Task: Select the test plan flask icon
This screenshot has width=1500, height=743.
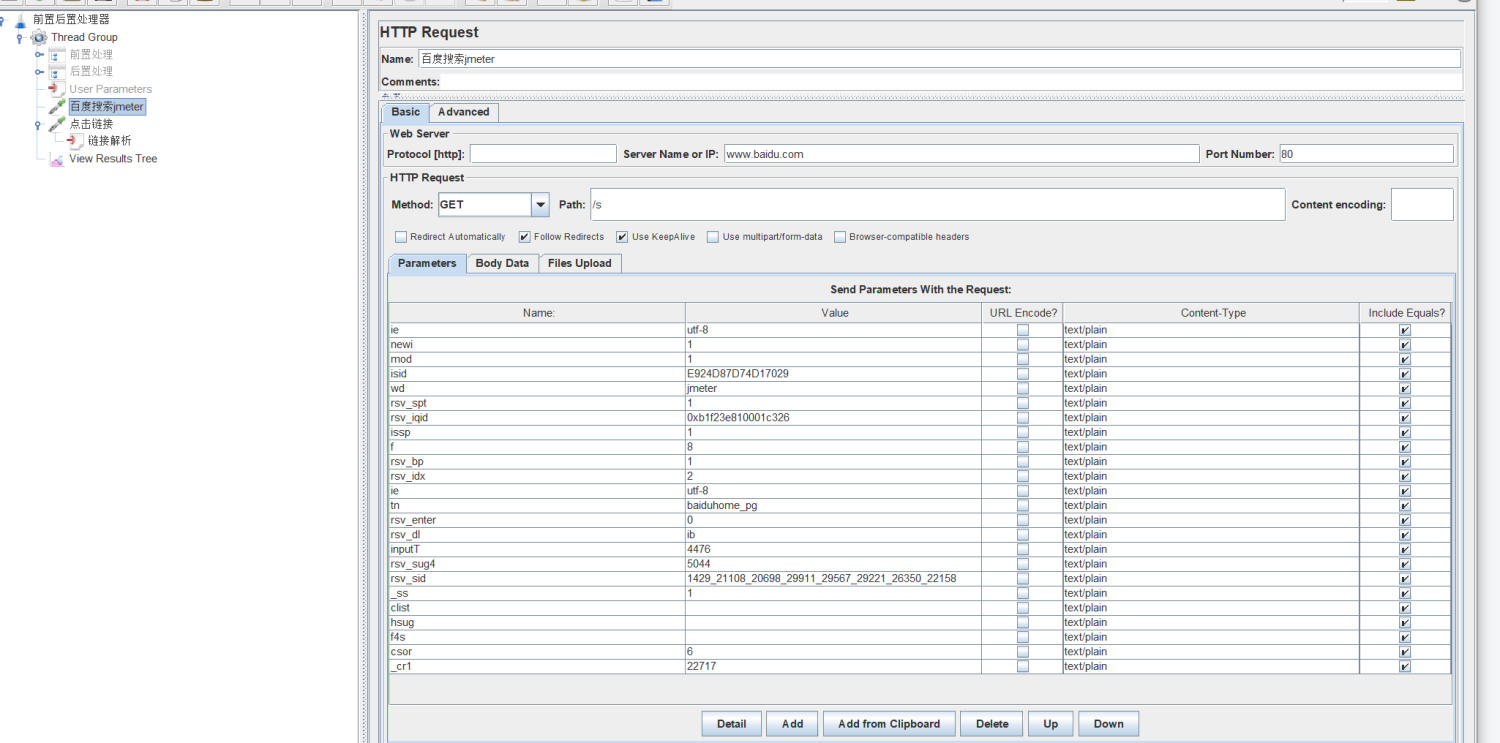Action: 21,19
